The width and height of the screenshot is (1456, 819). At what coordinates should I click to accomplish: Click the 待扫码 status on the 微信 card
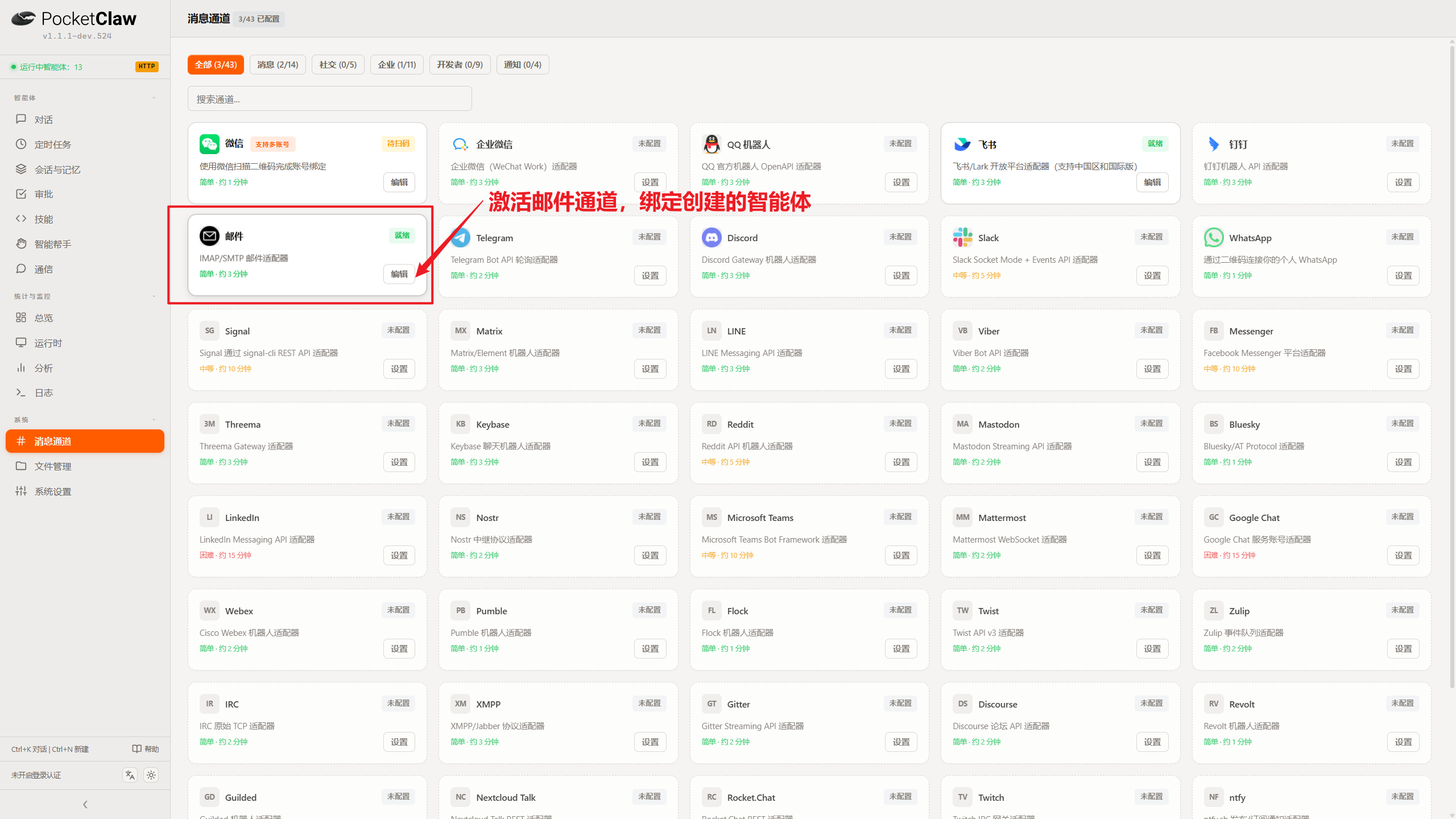(x=398, y=144)
